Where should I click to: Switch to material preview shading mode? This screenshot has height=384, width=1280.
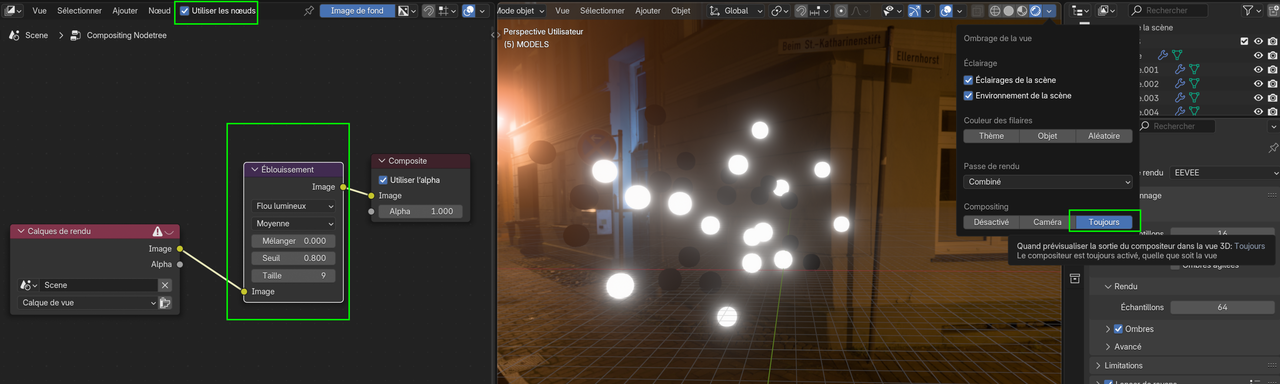[1022, 10]
